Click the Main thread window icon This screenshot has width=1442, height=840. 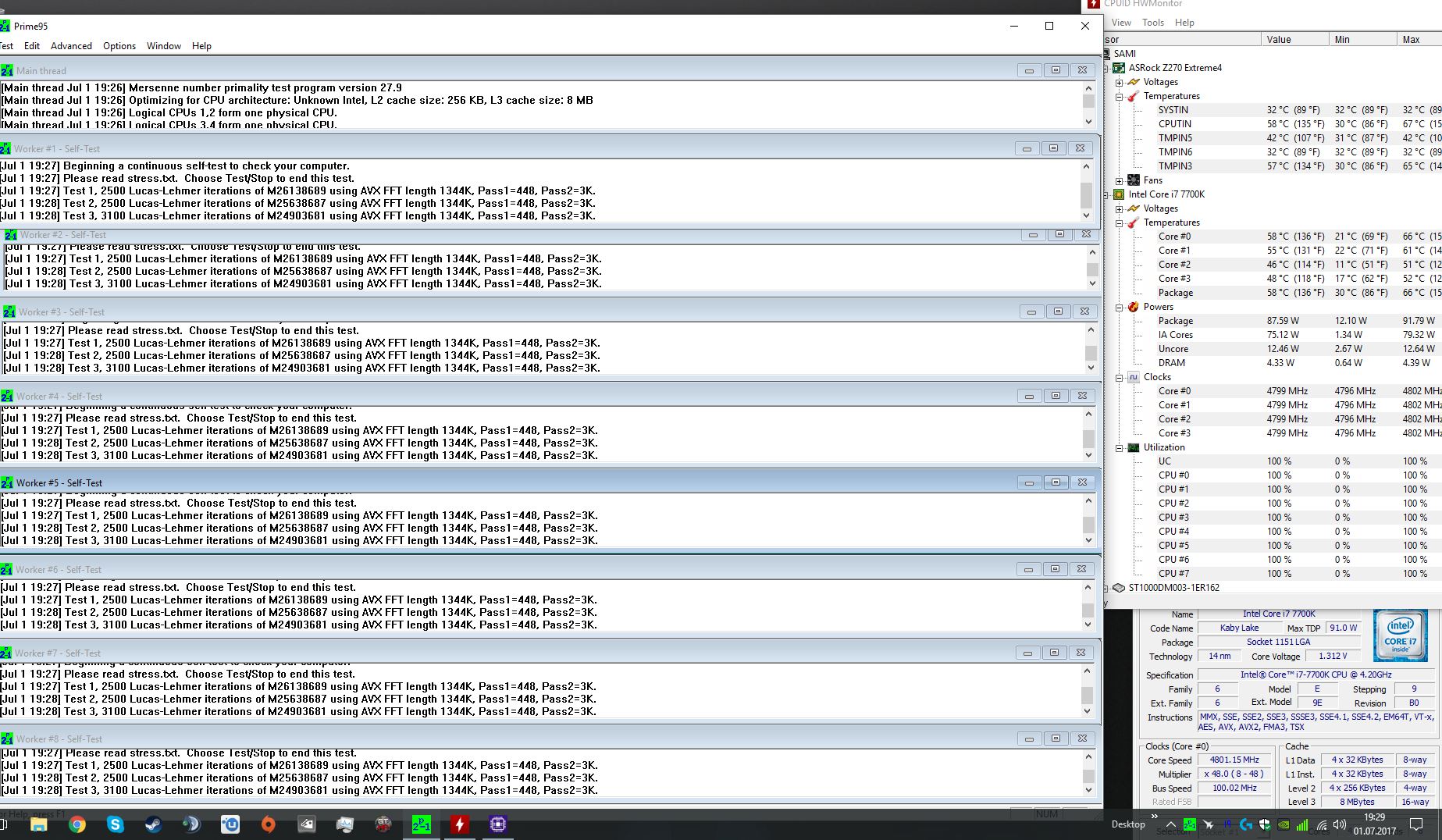point(7,70)
